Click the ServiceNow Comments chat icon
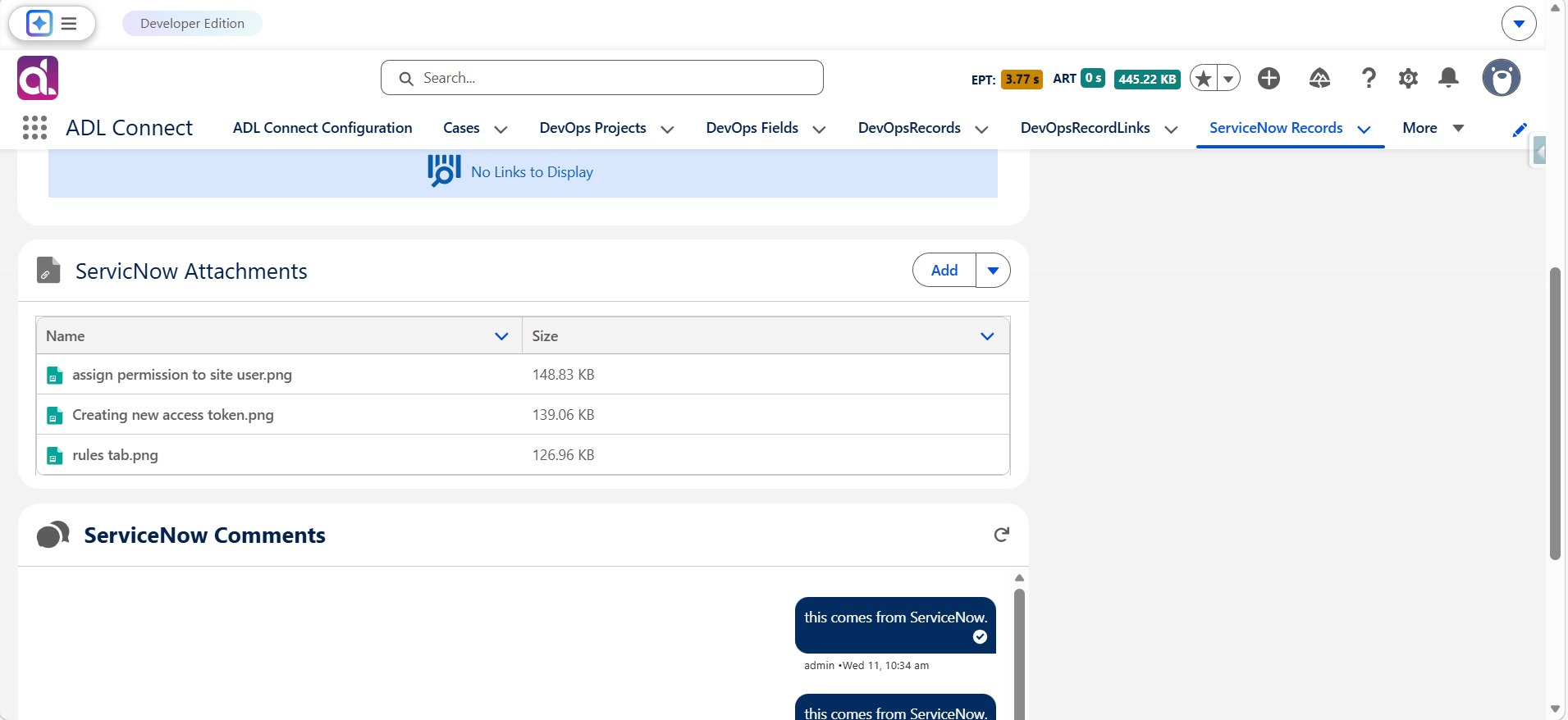The width and height of the screenshot is (1568, 720). coord(53,534)
